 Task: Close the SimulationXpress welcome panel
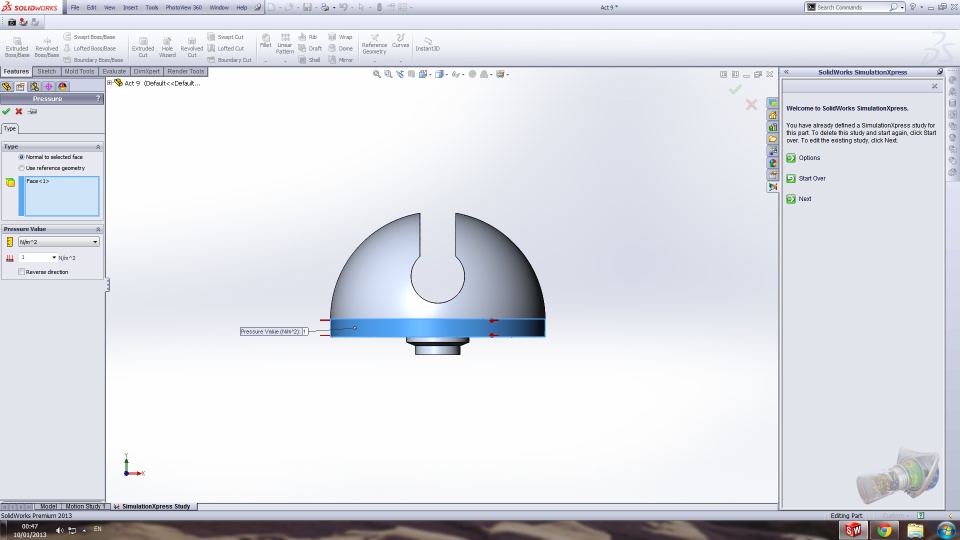[934, 86]
